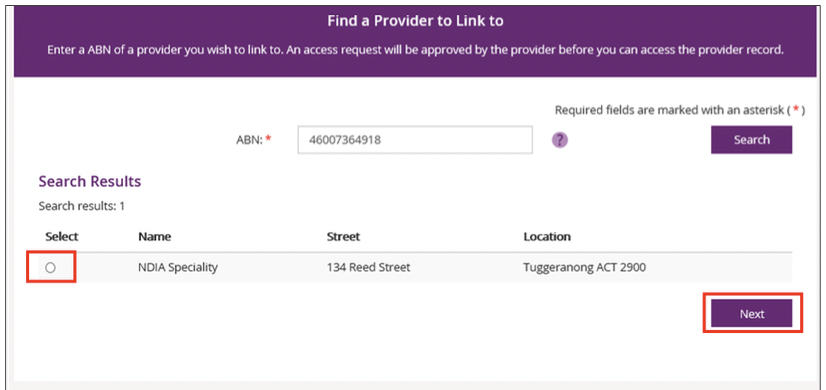Click the Location column header

click(547, 237)
